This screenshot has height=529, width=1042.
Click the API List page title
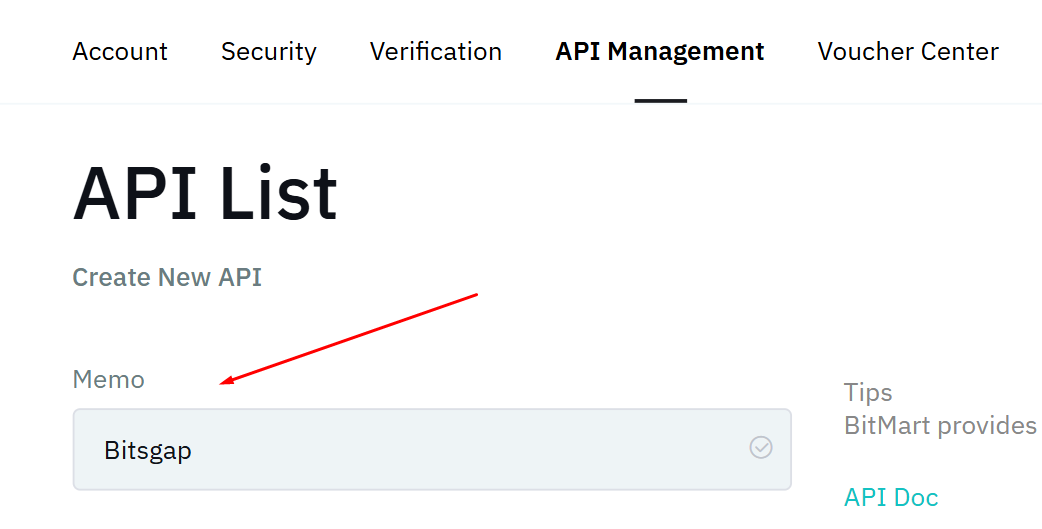pyautogui.click(x=205, y=193)
